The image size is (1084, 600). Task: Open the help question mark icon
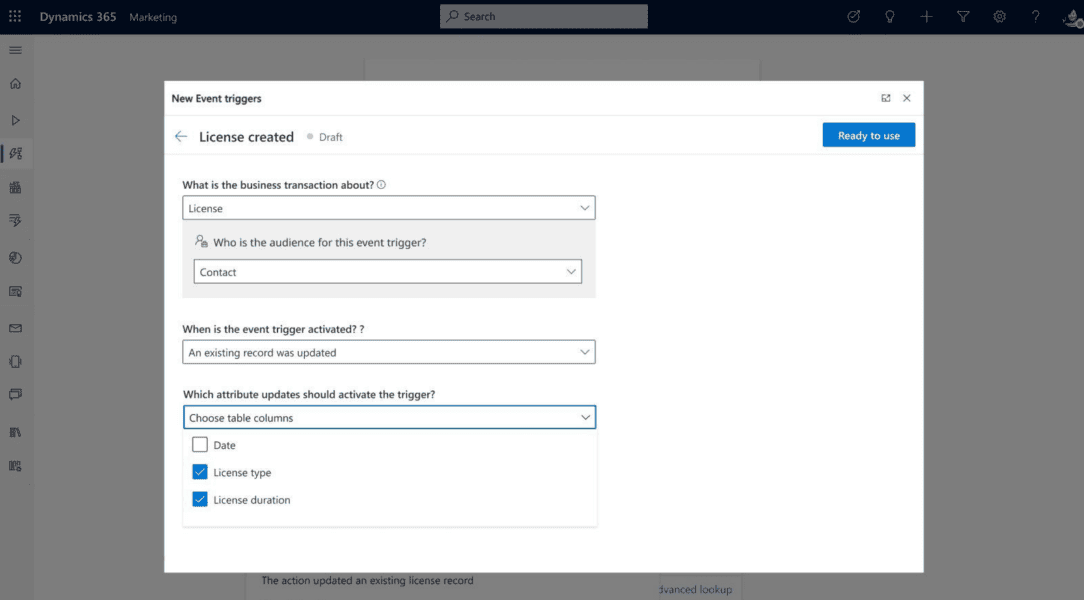coord(1036,16)
